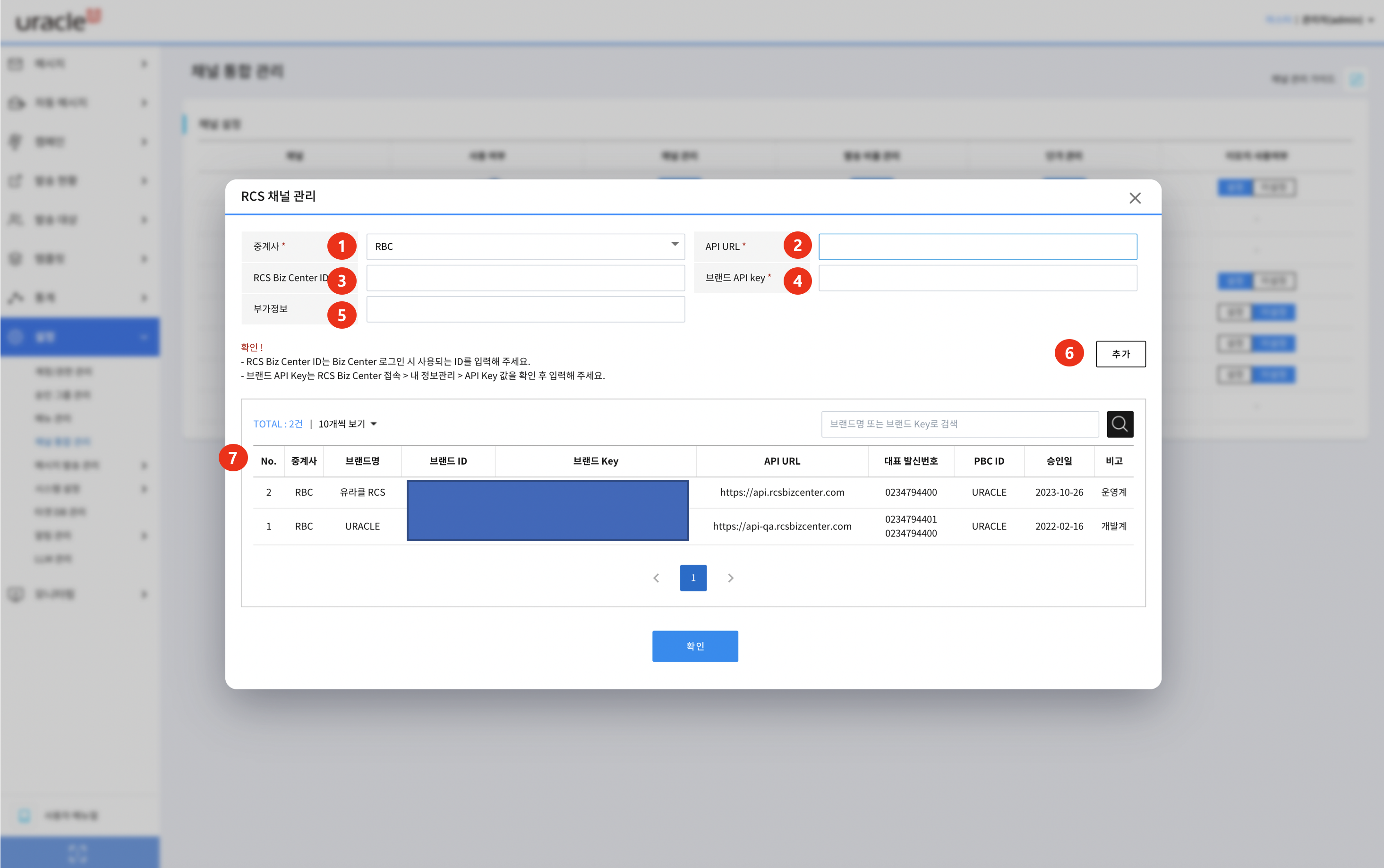
Task: Click the 2023-10-26 approval date
Action: pos(1059,493)
